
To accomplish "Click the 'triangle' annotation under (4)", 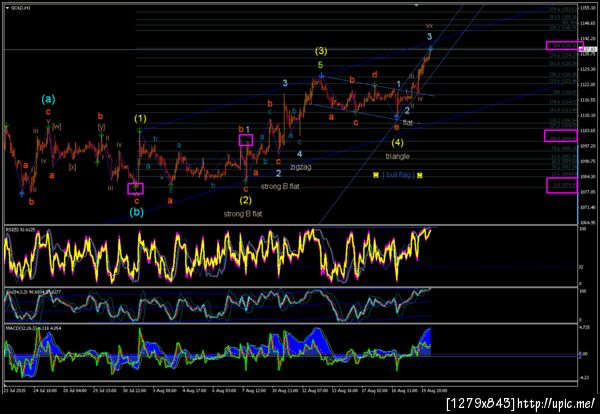I will 397,156.
